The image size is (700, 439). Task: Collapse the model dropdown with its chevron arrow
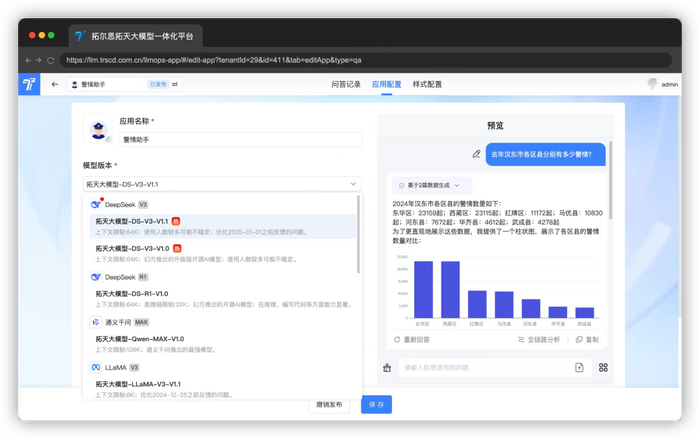pos(353,184)
